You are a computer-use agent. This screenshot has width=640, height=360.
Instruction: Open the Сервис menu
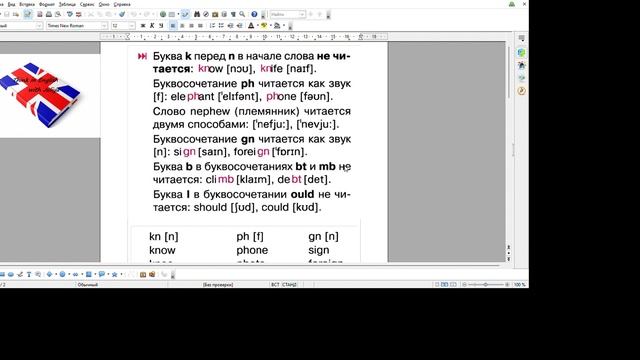point(87,4)
